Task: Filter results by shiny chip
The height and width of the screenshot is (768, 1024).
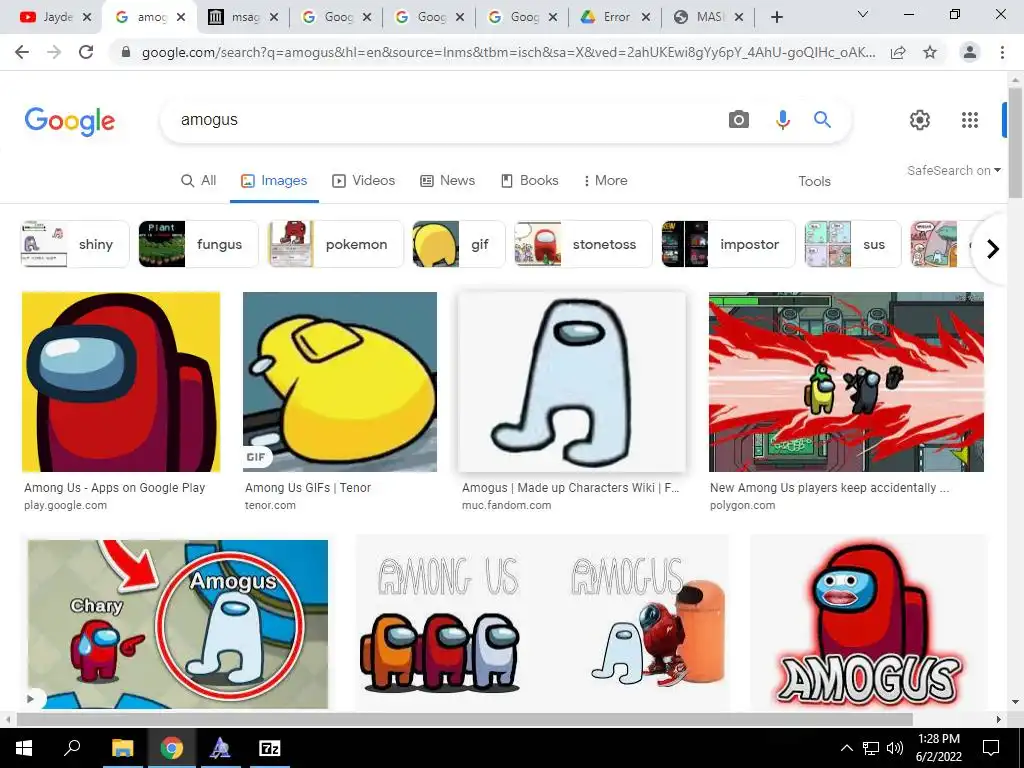Action: coord(75,244)
